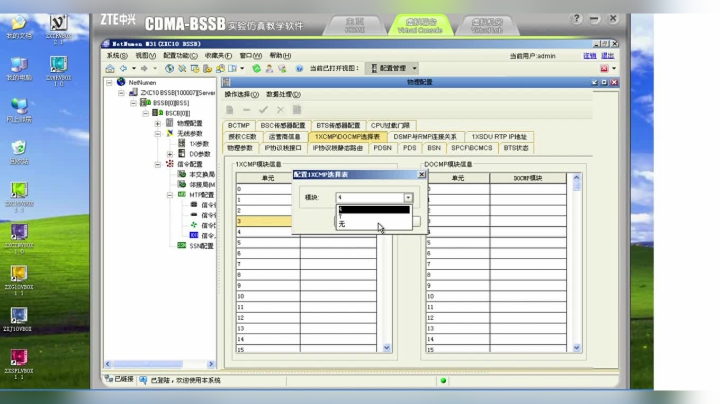Open the 操作选择(O) menu
Image resolution: width=720 pixels, height=404 pixels.
pos(242,94)
